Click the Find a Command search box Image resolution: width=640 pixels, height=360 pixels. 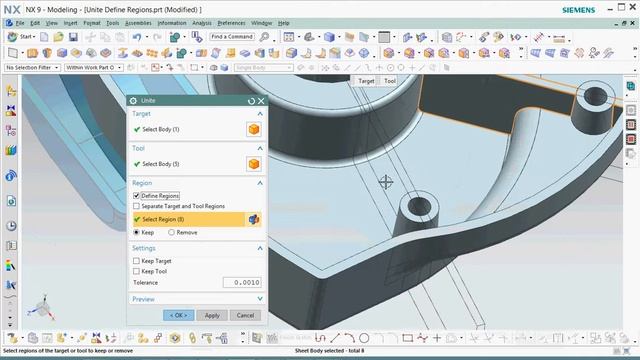232,37
